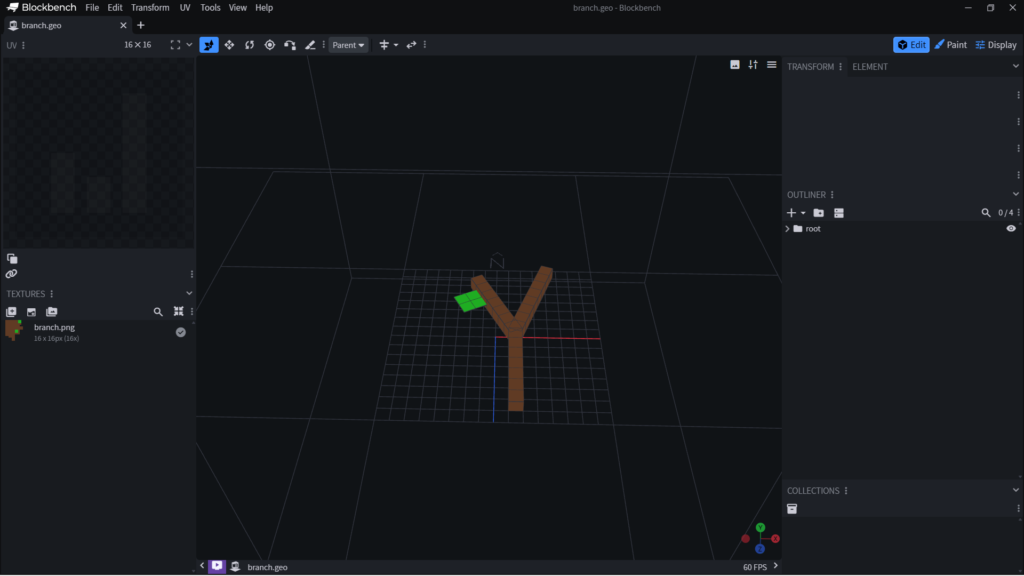Toggle the outliner options button
This screenshot has height=576, width=1024.
tap(839, 213)
